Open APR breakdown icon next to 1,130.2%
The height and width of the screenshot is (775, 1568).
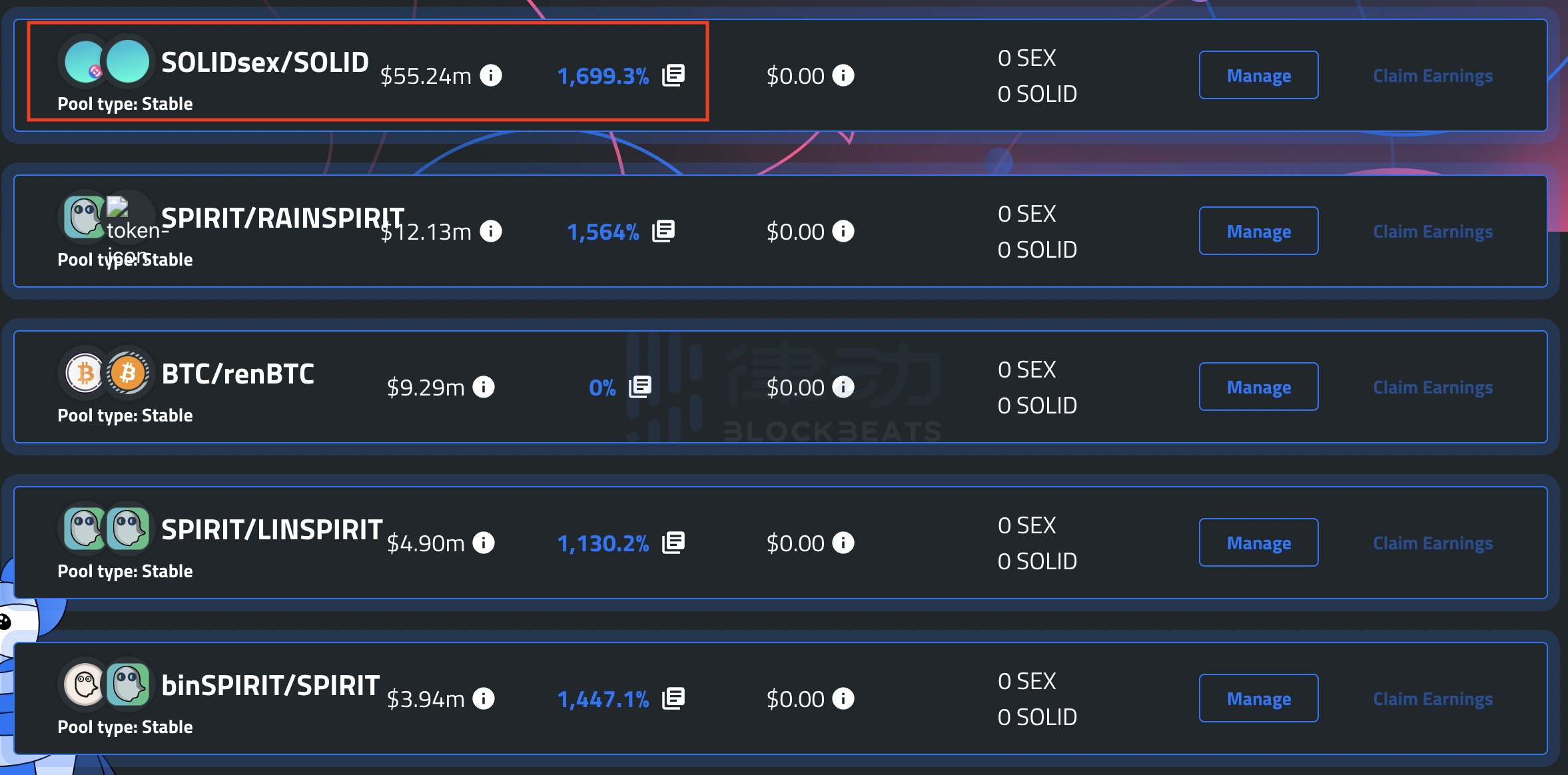(x=673, y=543)
